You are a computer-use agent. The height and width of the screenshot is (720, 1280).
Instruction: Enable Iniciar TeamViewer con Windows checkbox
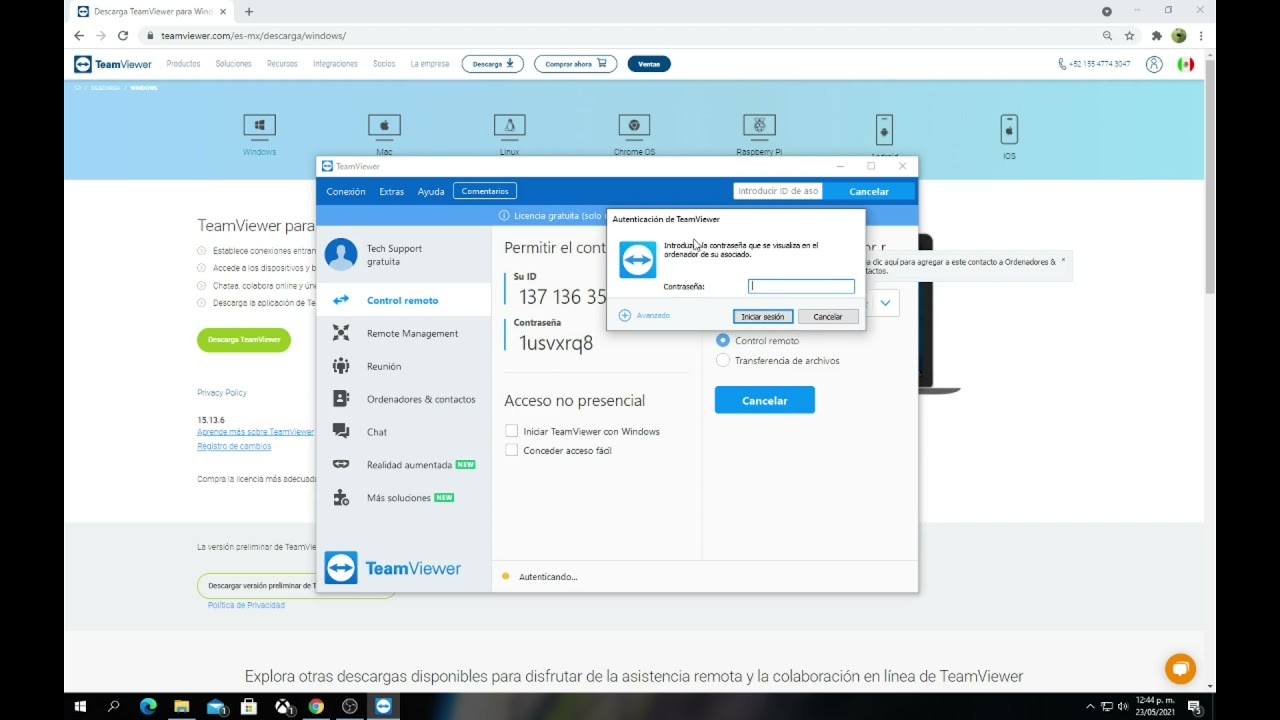tap(511, 431)
